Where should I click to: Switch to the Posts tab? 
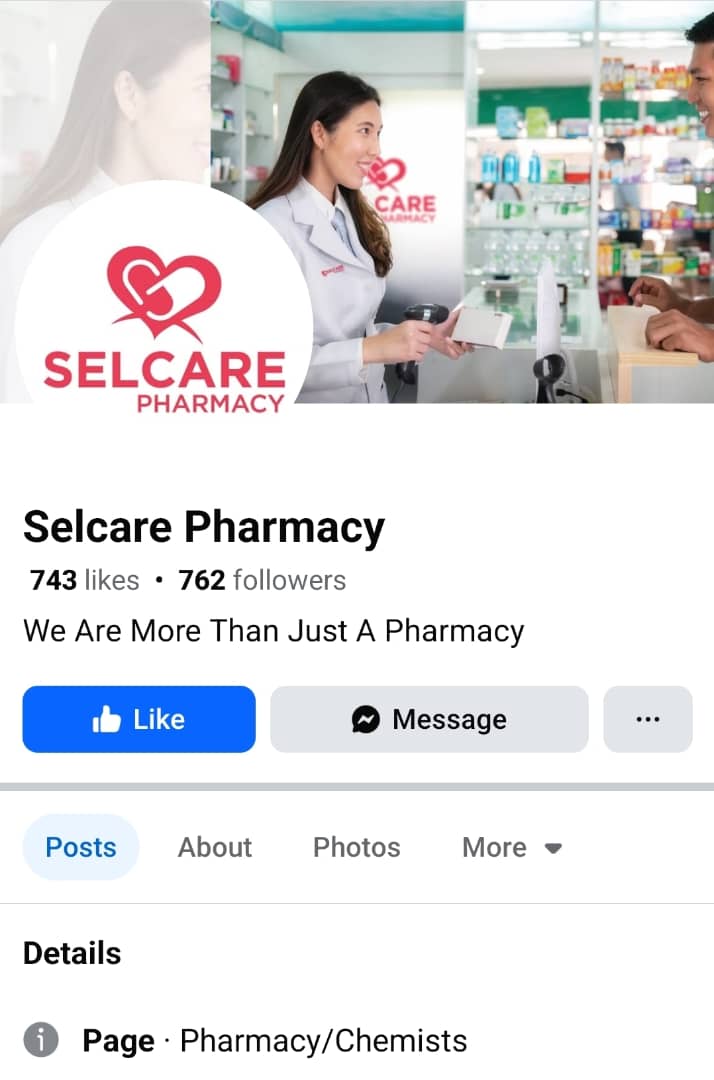coord(81,847)
